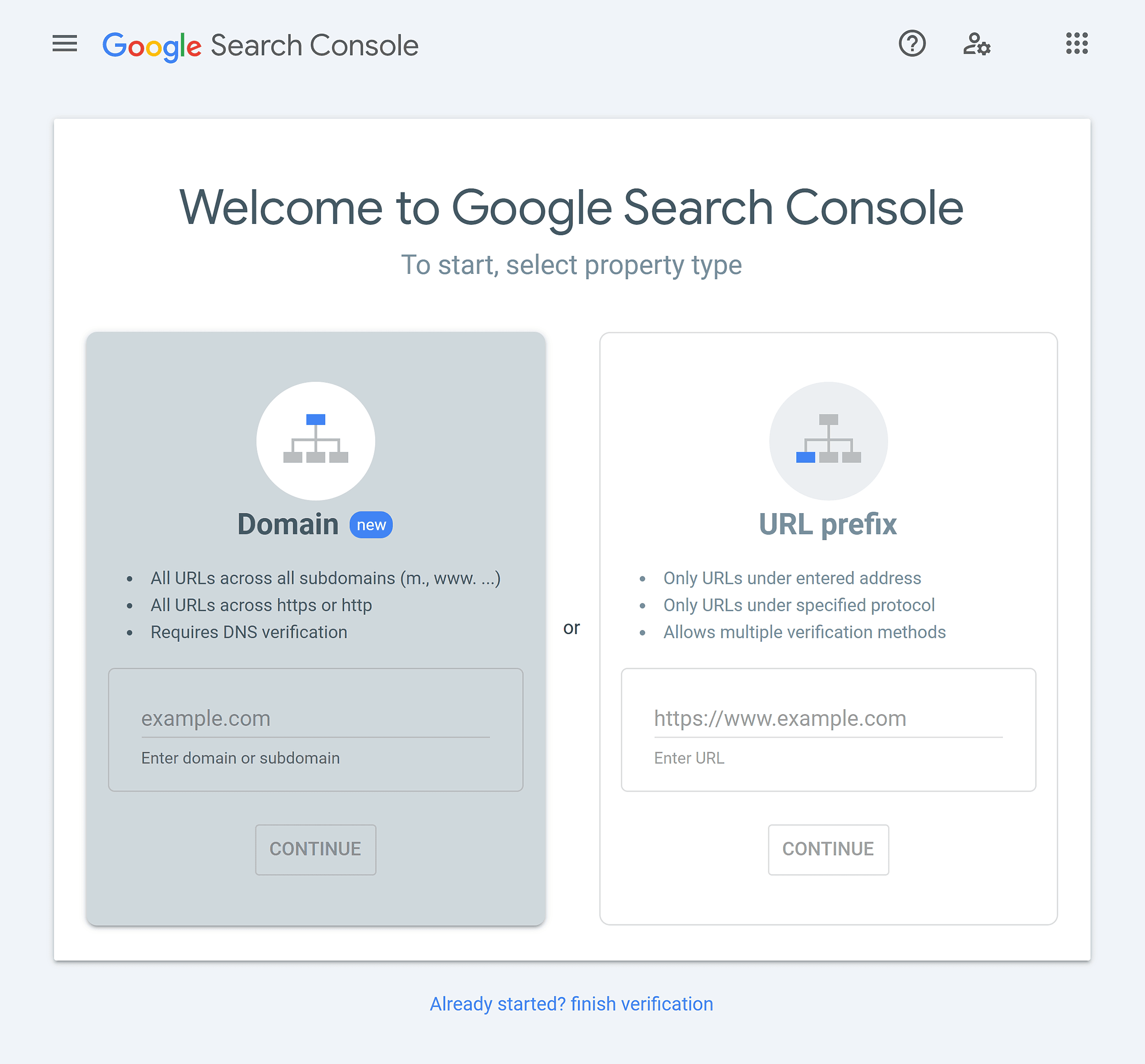
Task: Click 'Welcome to Google Search Console' heading
Action: pos(571,207)
